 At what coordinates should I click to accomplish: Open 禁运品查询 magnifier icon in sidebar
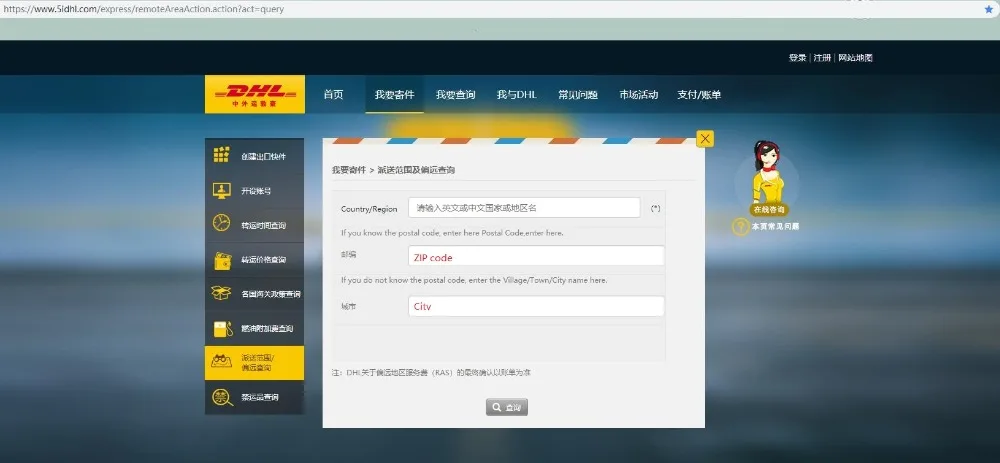(222, 397)
